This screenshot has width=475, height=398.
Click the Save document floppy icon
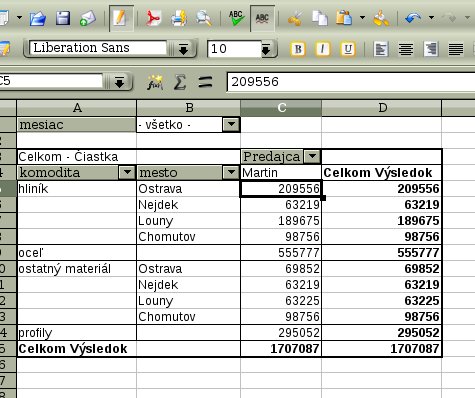point(63,18)
